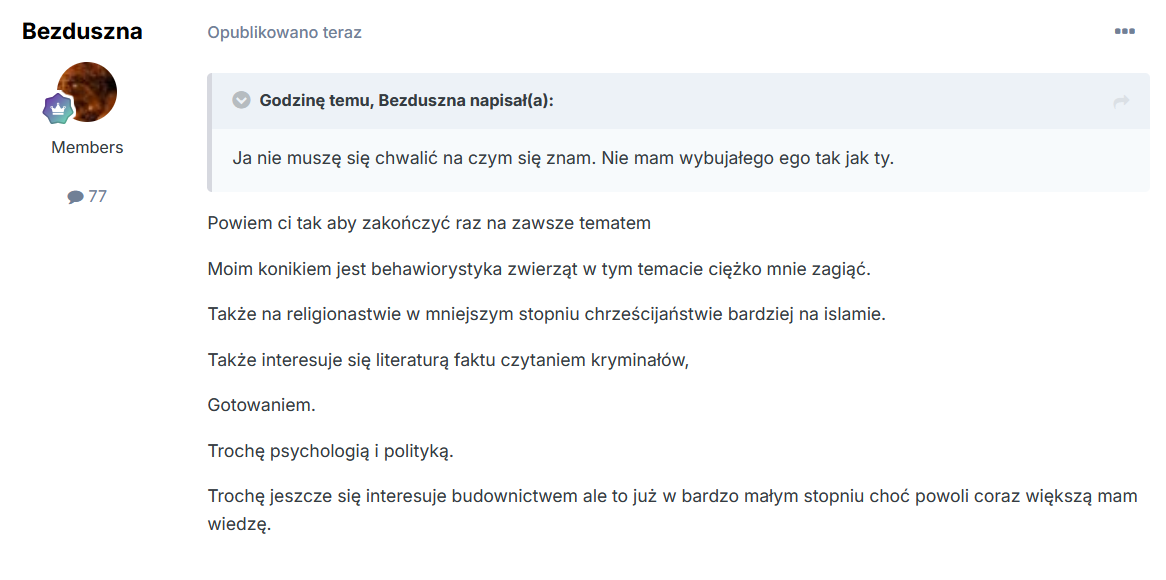Click the quote's go-to-post arrow icon
Viewport: 1166px width, 580px height.
[1121, 101]
